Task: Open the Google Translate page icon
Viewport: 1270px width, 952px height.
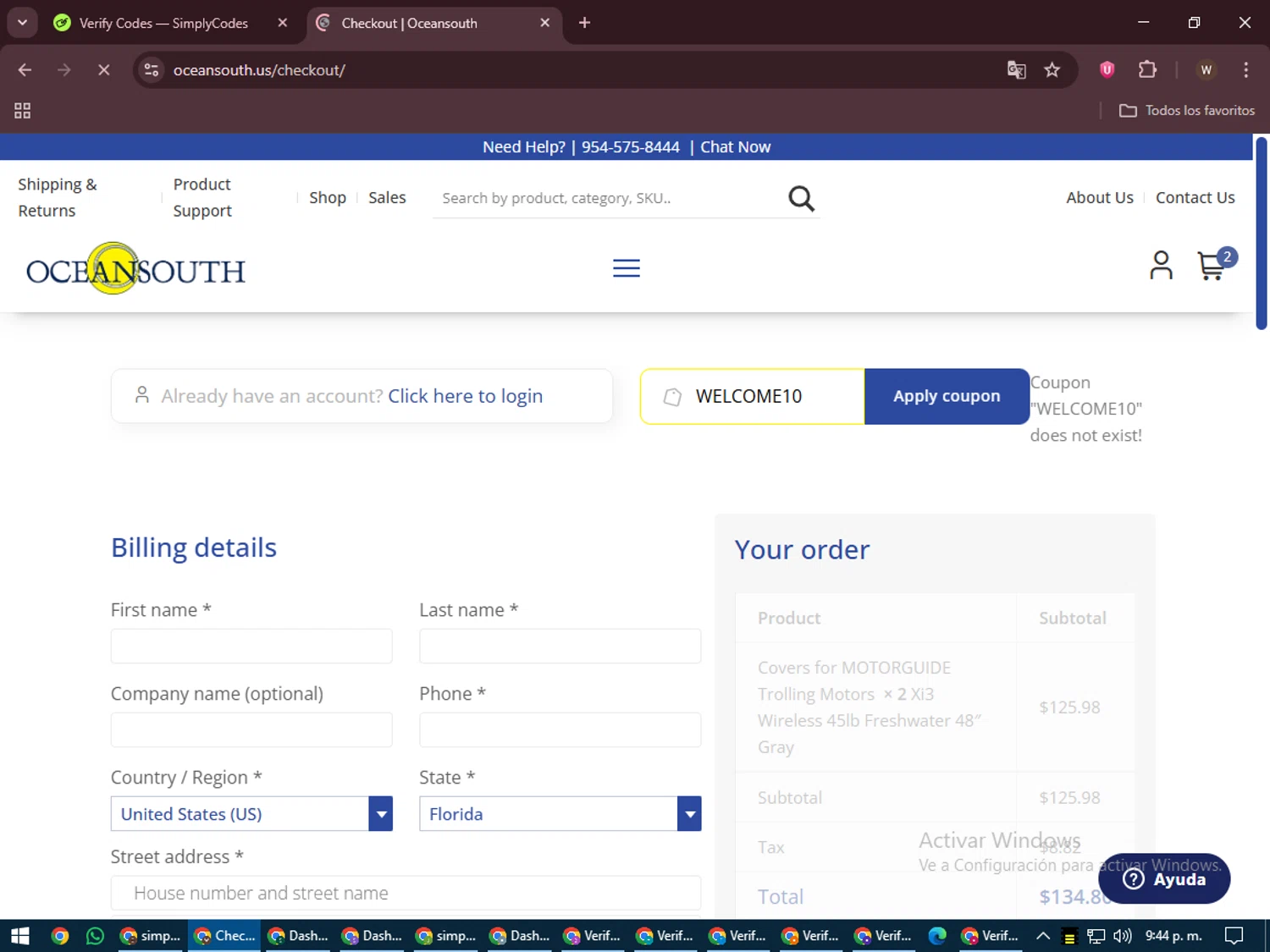Action: point(1016,70)
